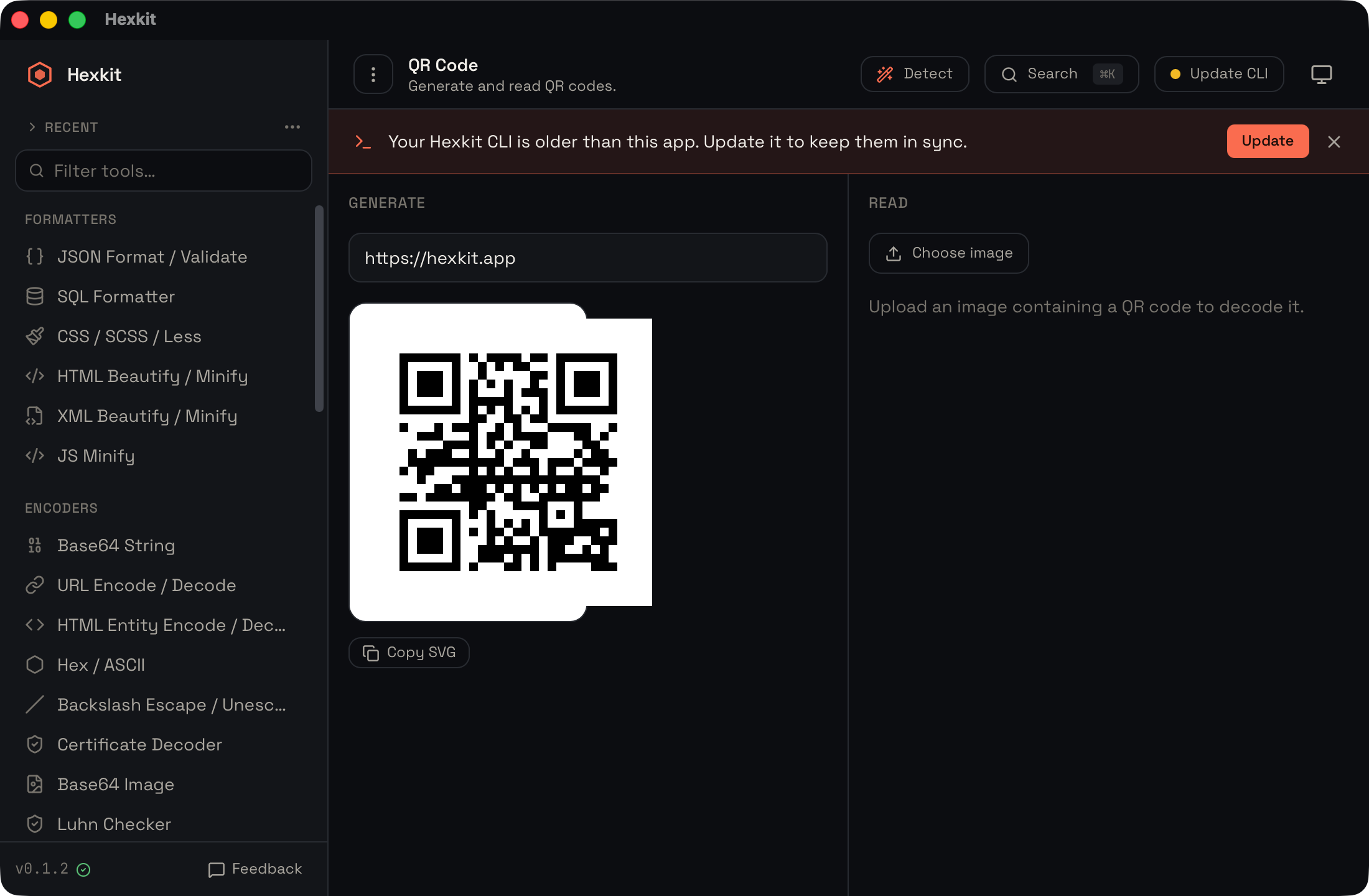Click the URL Encode link icon
This screenshot has width=1369, height=896.
(35, 585)
